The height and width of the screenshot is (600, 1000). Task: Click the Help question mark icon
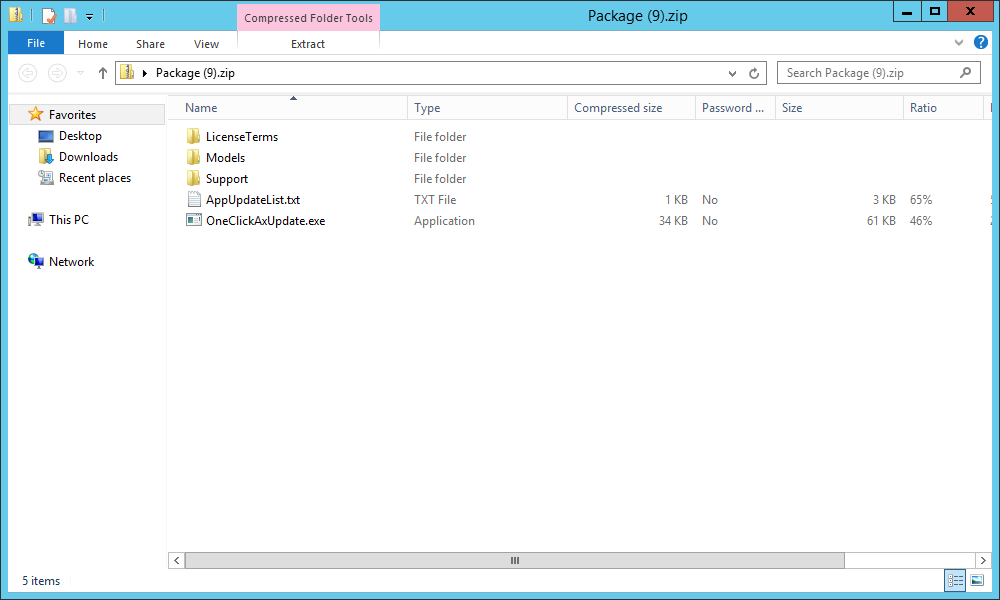point(981,43)
